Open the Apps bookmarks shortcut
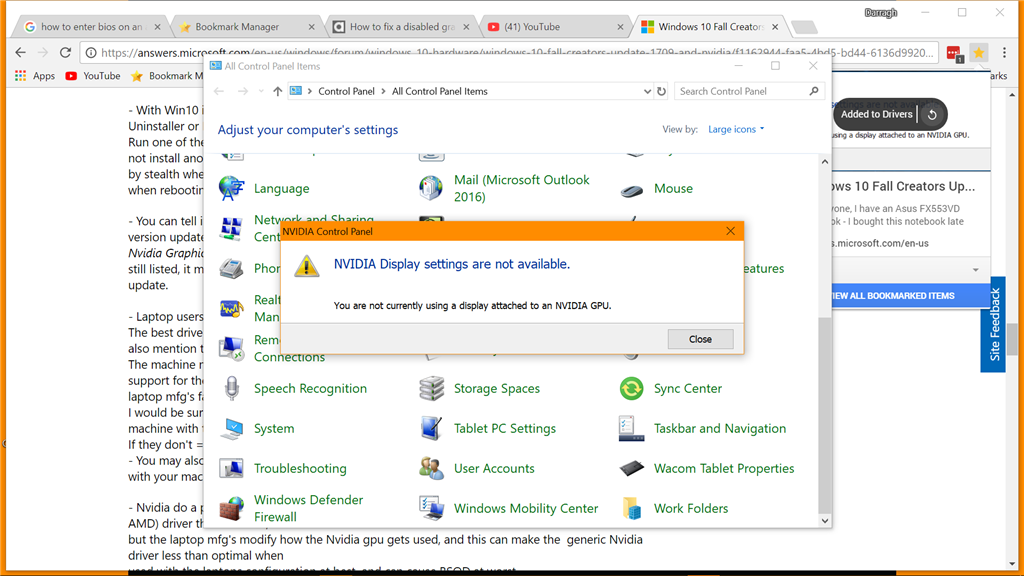This screenshot has width=1024, height=576. coord(35,76)
